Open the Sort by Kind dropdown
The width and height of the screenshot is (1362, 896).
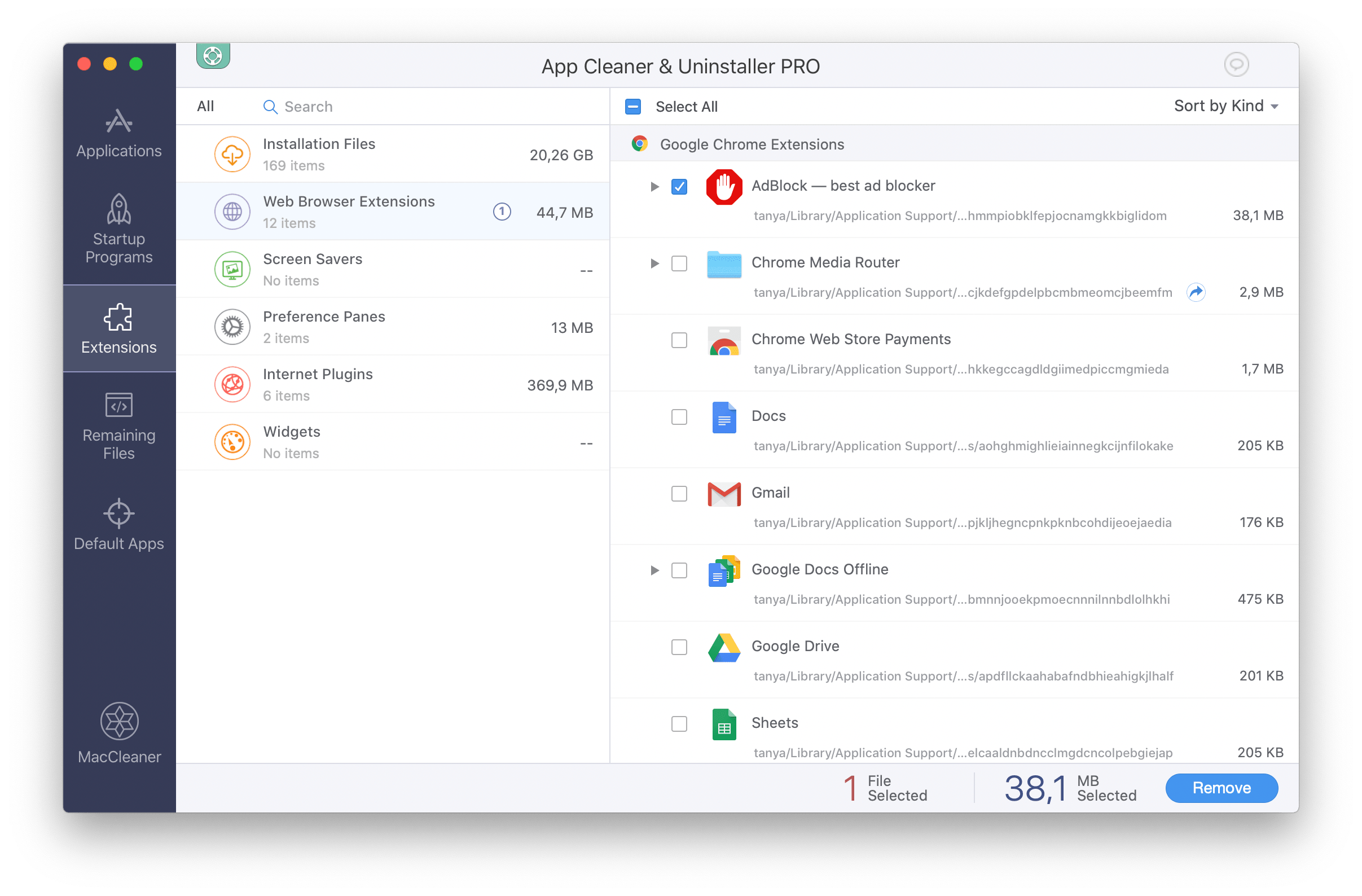coord(1225,105)
